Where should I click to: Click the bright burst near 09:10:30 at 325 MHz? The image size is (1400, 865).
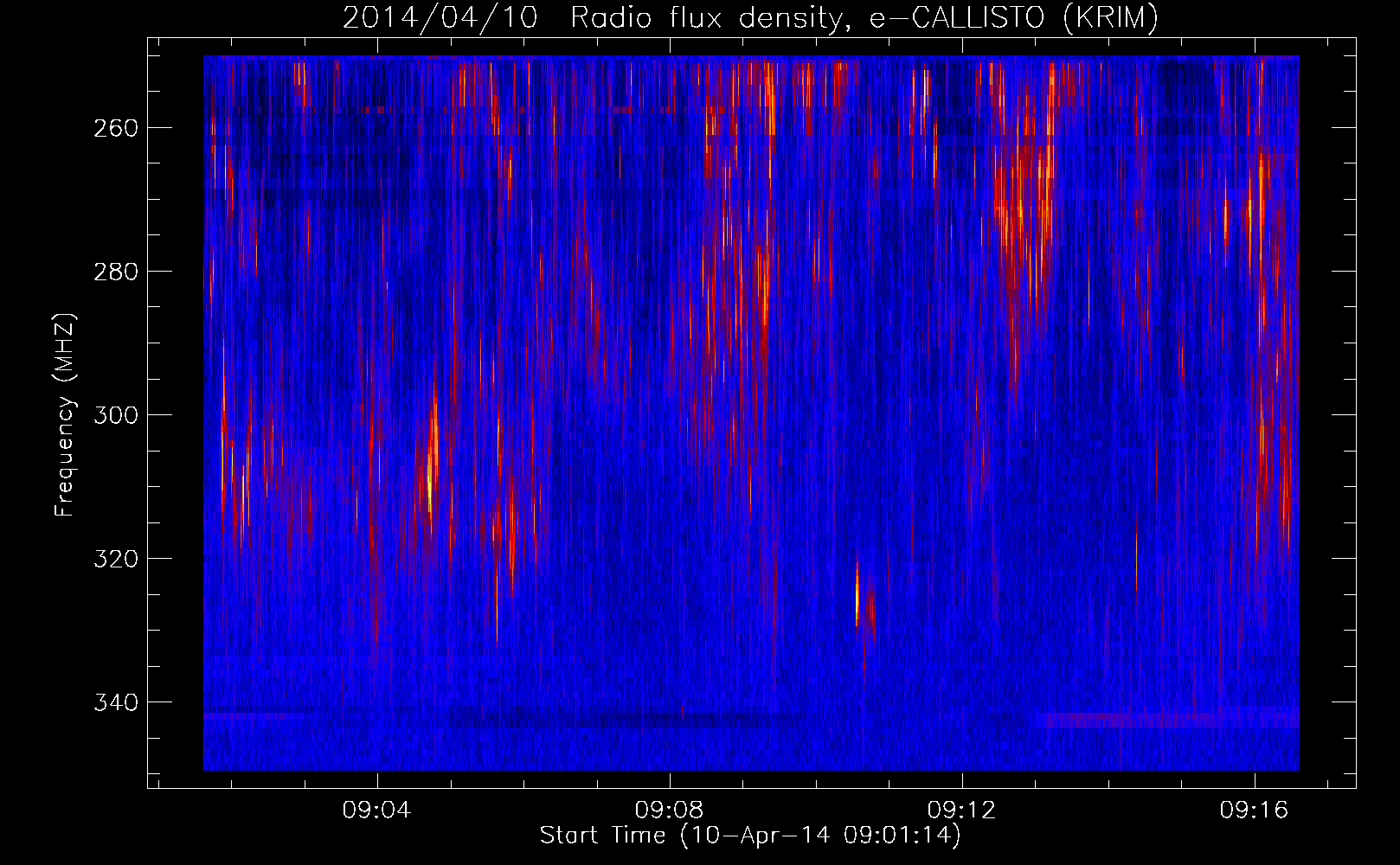[857, 595]
